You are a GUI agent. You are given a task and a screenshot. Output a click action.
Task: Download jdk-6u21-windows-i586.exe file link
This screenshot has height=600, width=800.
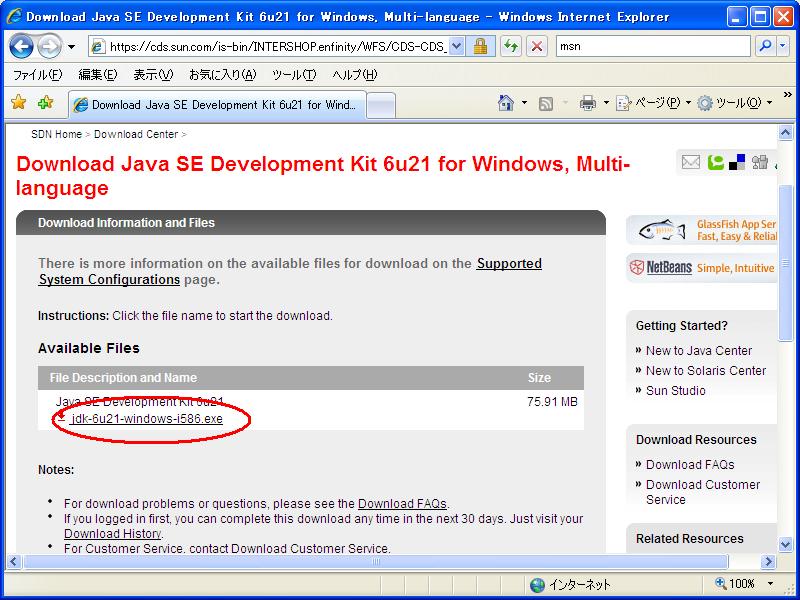147,419
